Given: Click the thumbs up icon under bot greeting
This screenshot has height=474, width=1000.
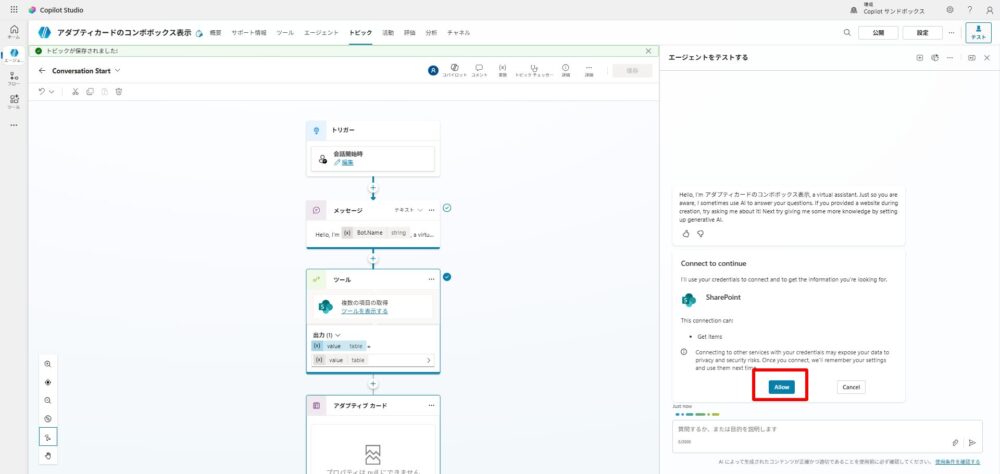Looking at the screenshot, I should 686,233.
